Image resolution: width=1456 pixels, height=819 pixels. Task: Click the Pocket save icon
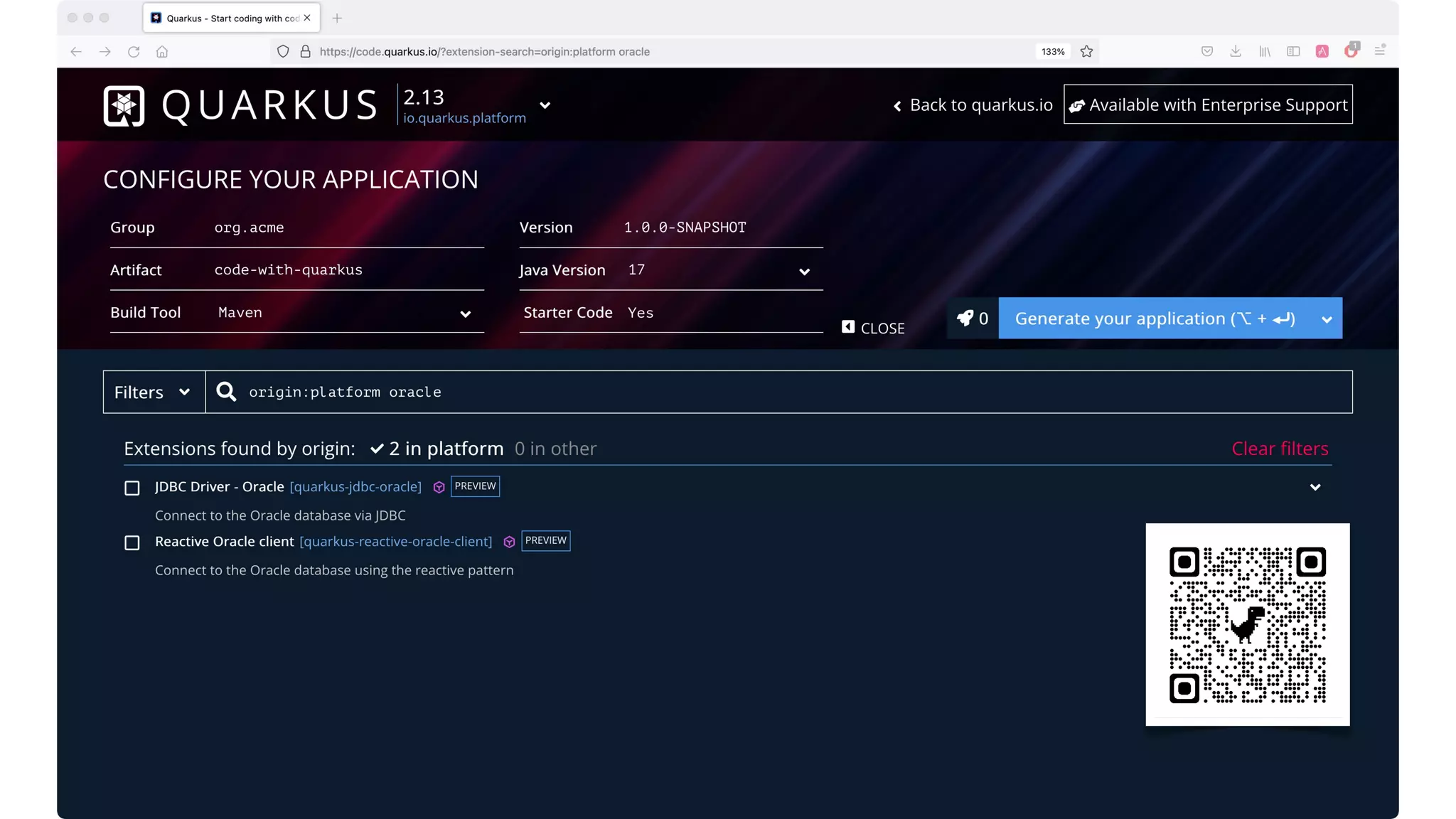(x=1207, y=51)
